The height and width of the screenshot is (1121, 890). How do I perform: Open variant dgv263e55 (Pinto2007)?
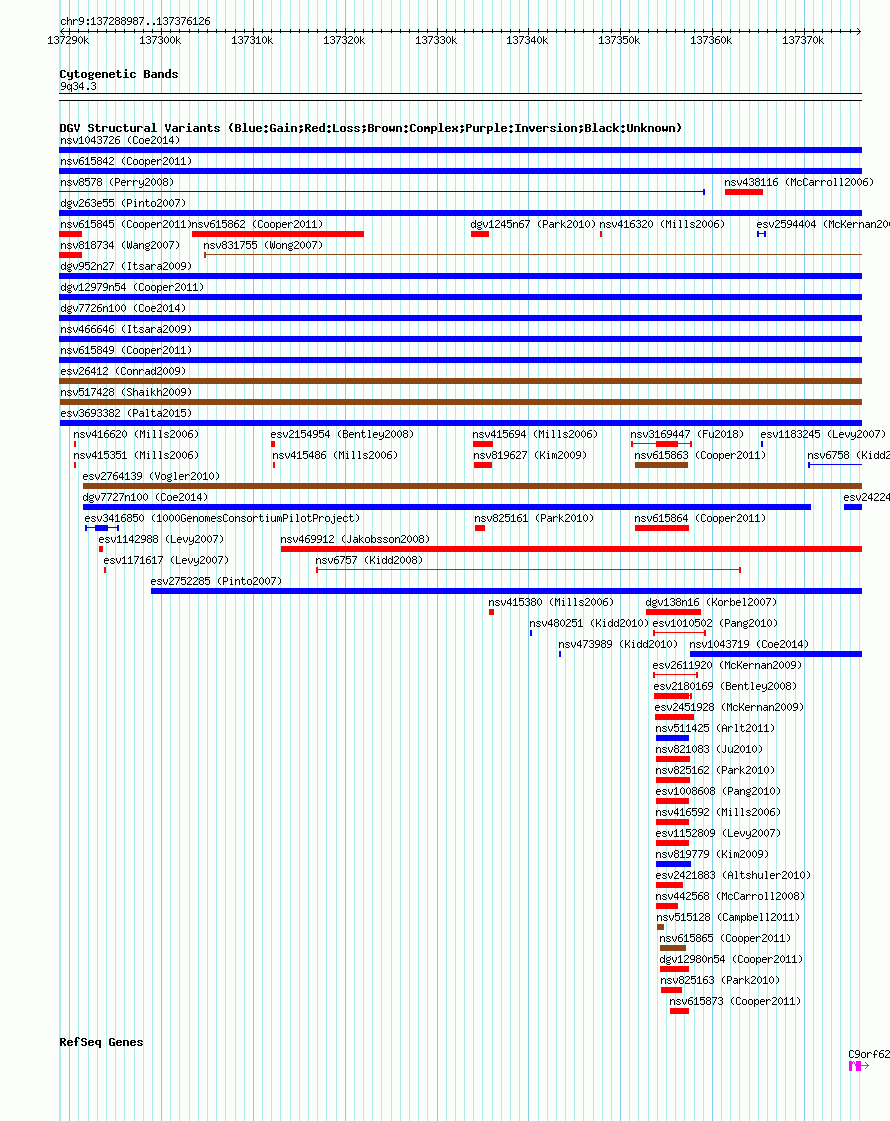[123, 203]
